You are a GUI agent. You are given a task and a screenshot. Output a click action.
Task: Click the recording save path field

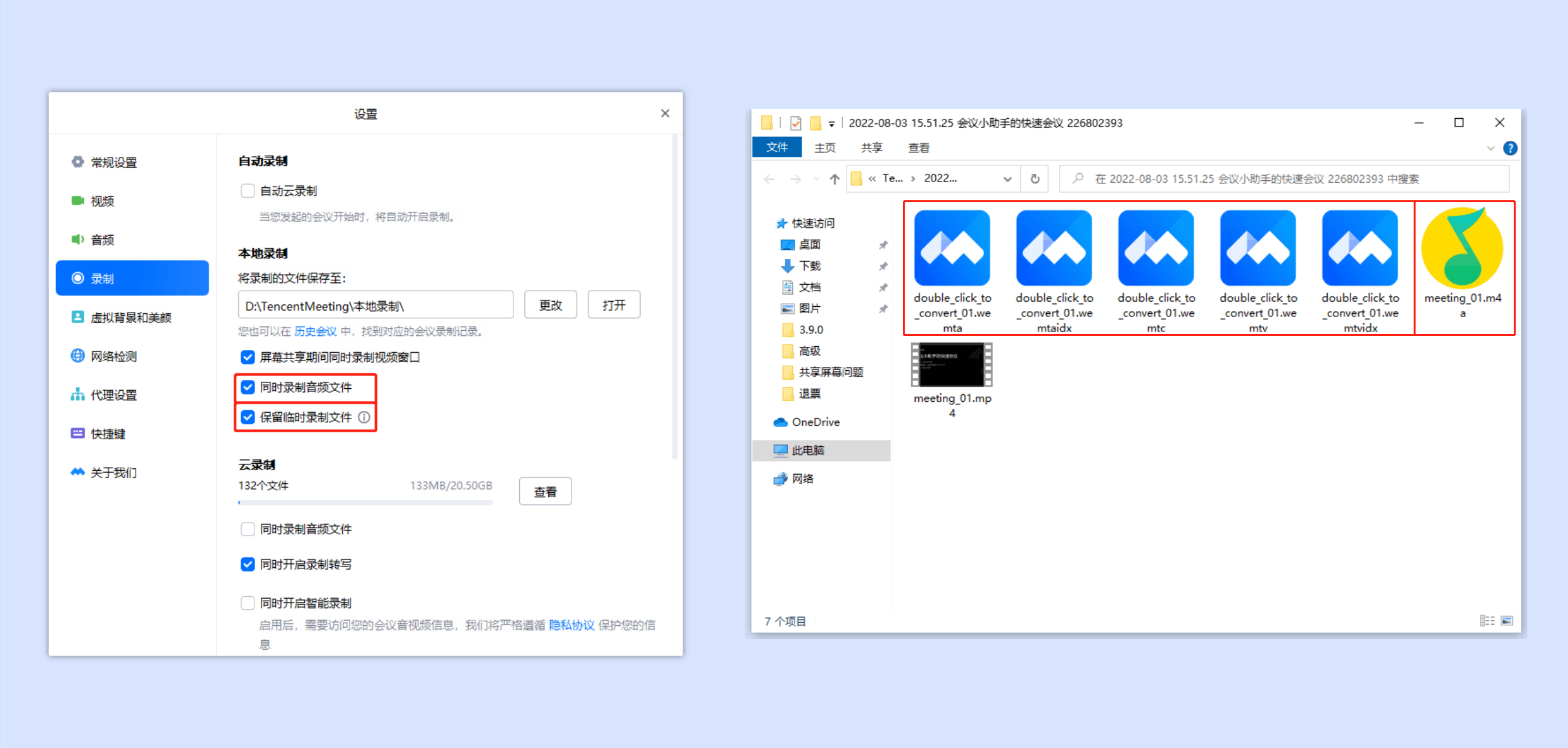(376, 305)
